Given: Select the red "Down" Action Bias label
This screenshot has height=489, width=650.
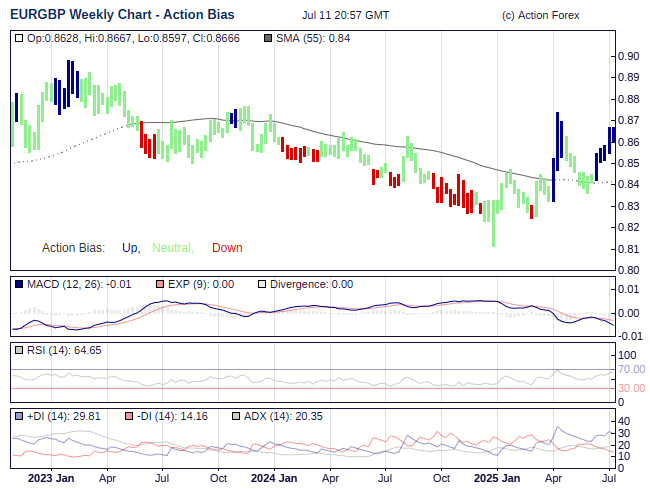Looking at the screenshot, I should point(227,248).
